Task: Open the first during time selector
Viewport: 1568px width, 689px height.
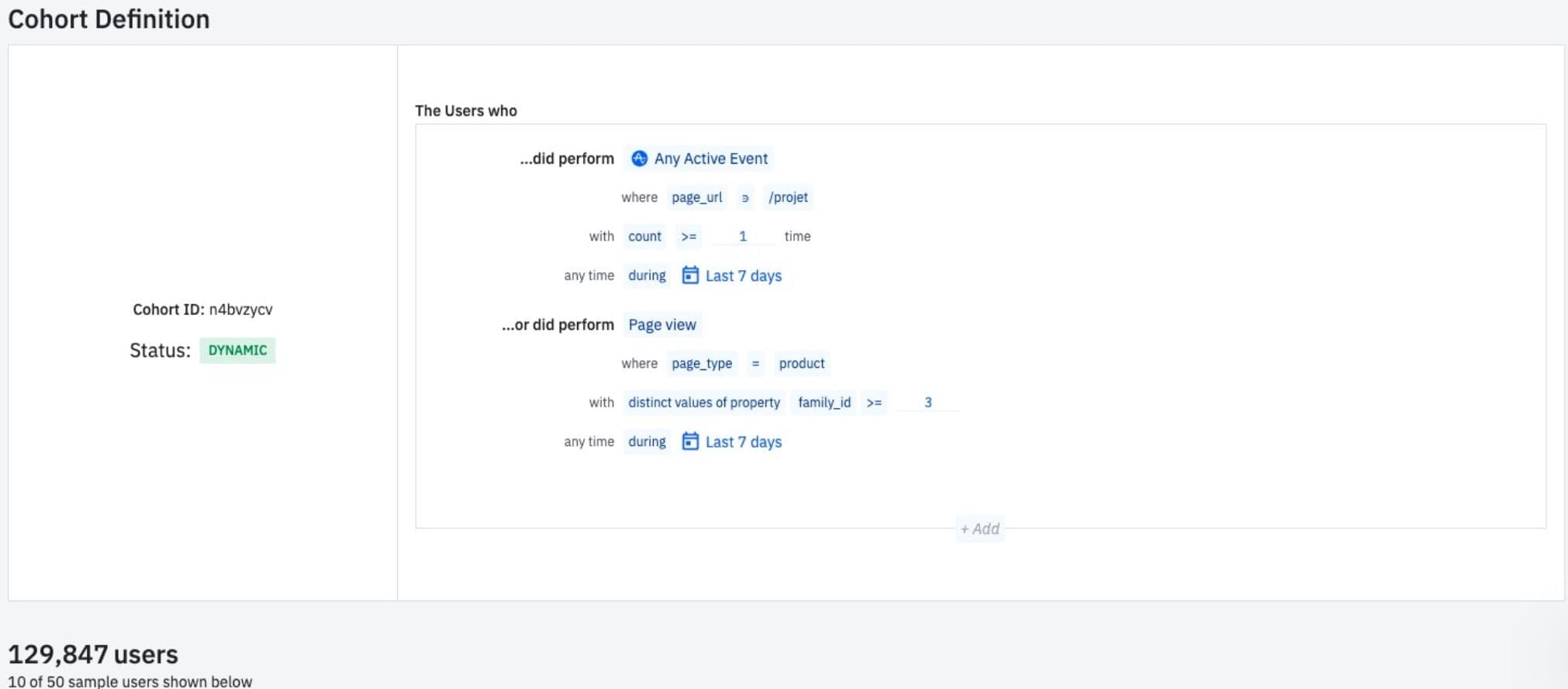Action: point(647,275)
